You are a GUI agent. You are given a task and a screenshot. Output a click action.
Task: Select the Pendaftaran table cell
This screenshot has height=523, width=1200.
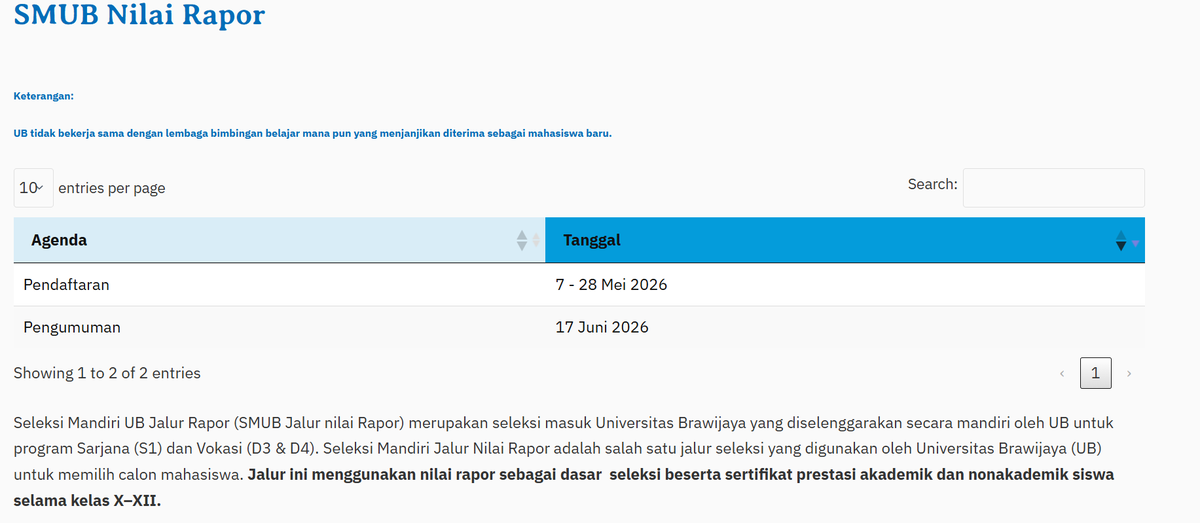tap(279, 284)
